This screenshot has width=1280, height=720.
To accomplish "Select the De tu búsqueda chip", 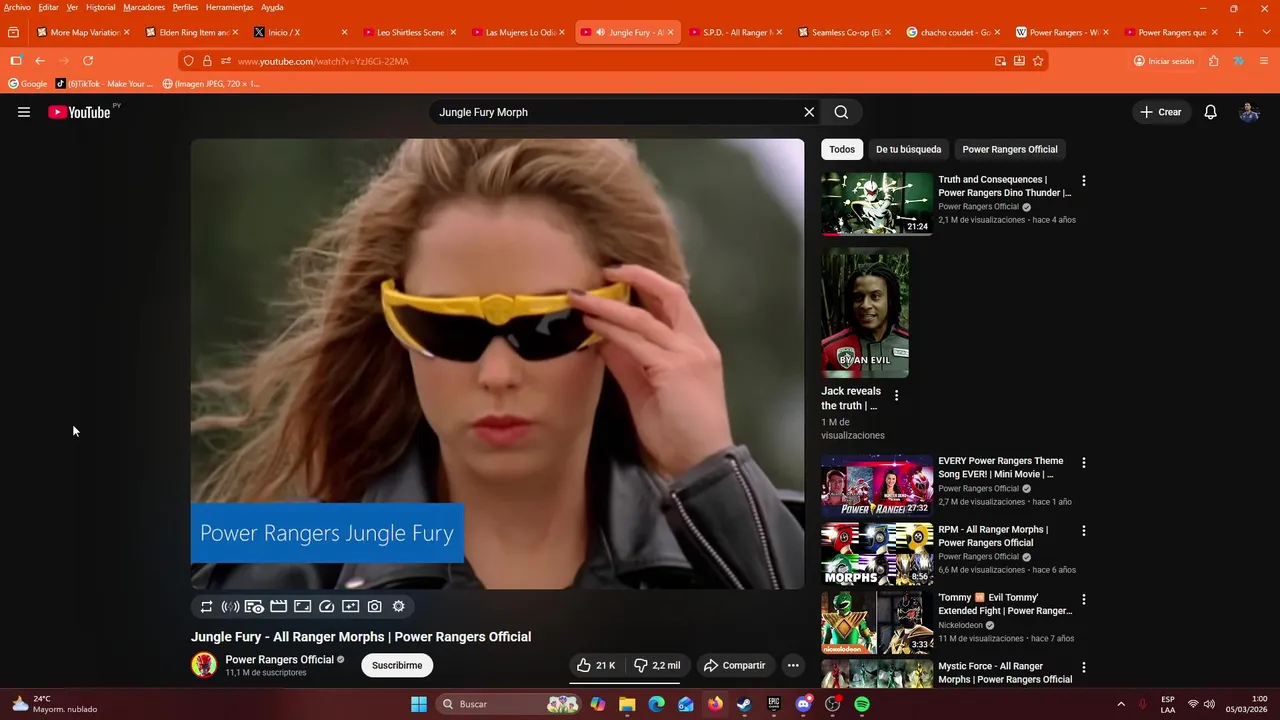I will pyautogui.click(x=908, y=149).
